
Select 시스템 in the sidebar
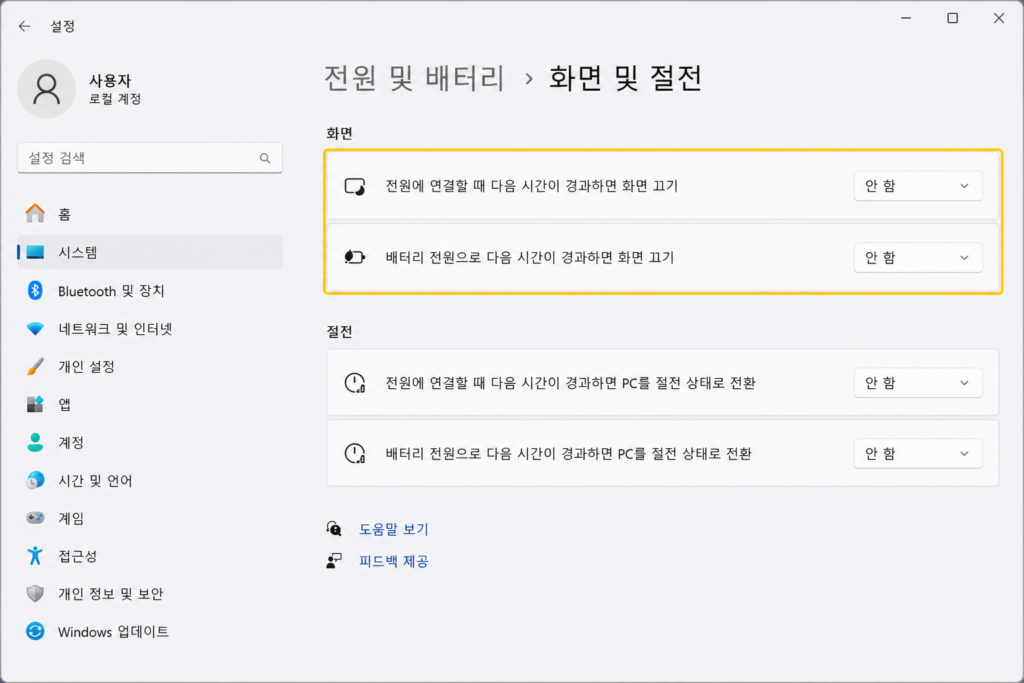tap(150, 252)
